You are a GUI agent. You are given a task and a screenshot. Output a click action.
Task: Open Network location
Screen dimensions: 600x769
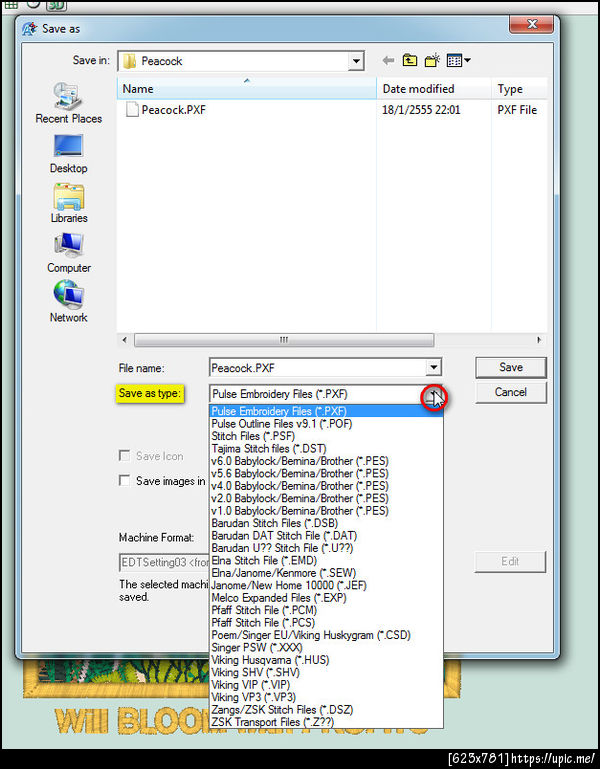click(68, 302)
